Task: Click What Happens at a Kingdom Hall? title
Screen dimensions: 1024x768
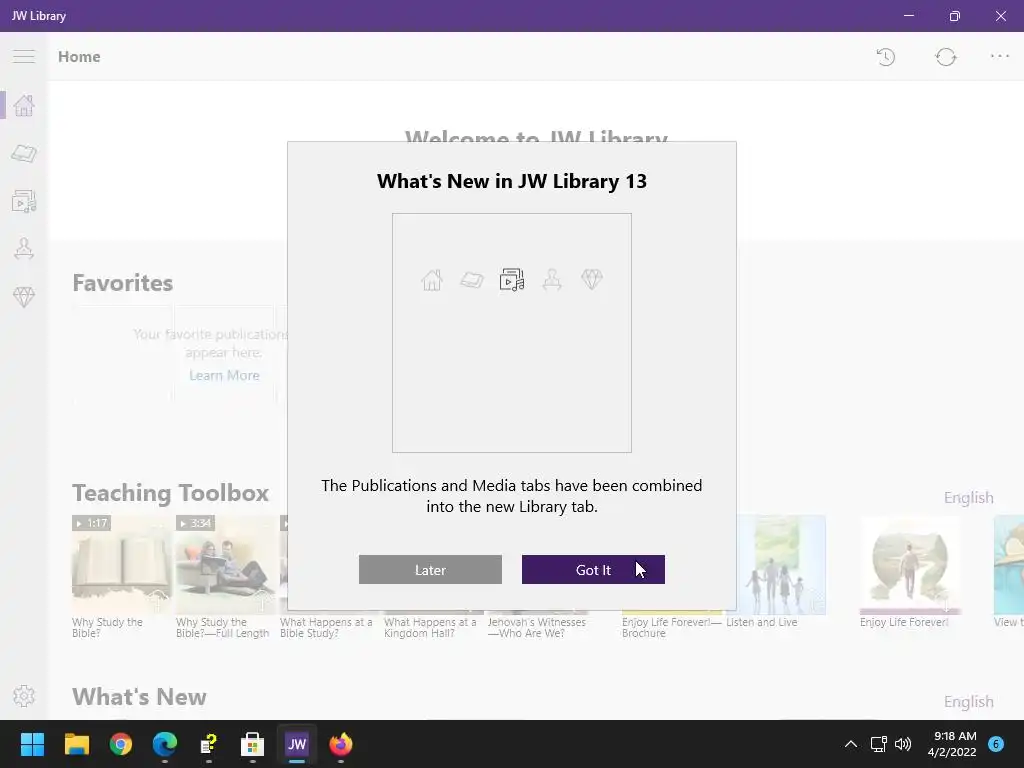Action: (x=430, y=628)
